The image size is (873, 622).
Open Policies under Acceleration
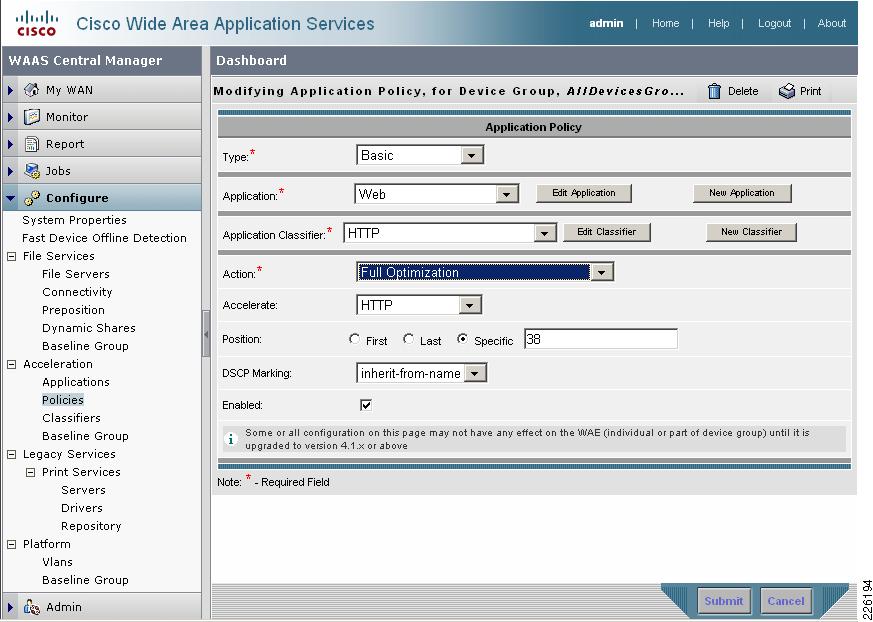(x=62, y=400)
